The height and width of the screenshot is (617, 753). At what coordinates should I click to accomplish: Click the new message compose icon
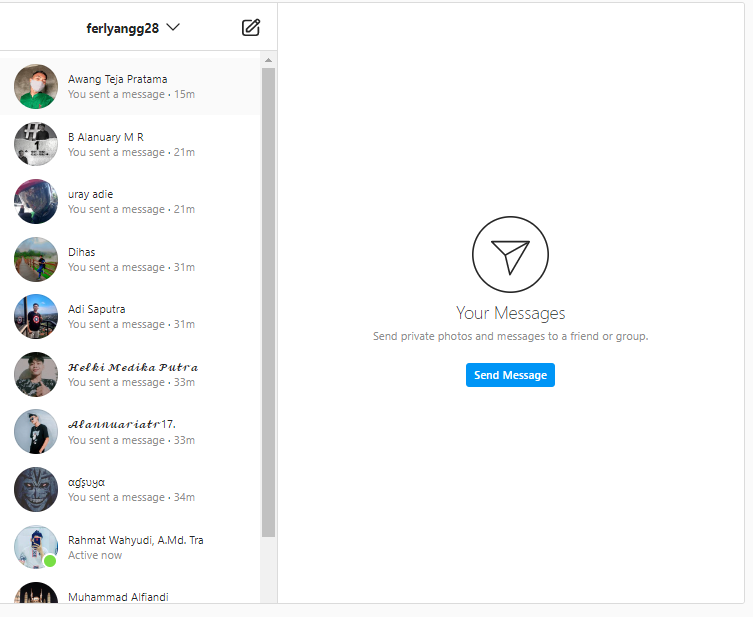pyautogui.click(x=251, y=28)
